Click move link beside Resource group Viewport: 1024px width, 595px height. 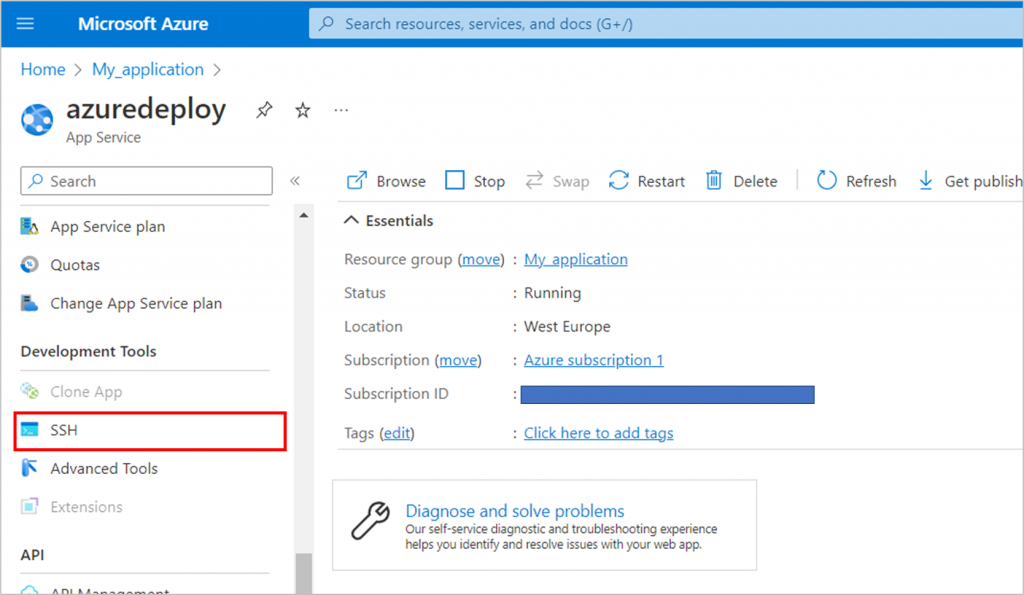coord(481,259)
